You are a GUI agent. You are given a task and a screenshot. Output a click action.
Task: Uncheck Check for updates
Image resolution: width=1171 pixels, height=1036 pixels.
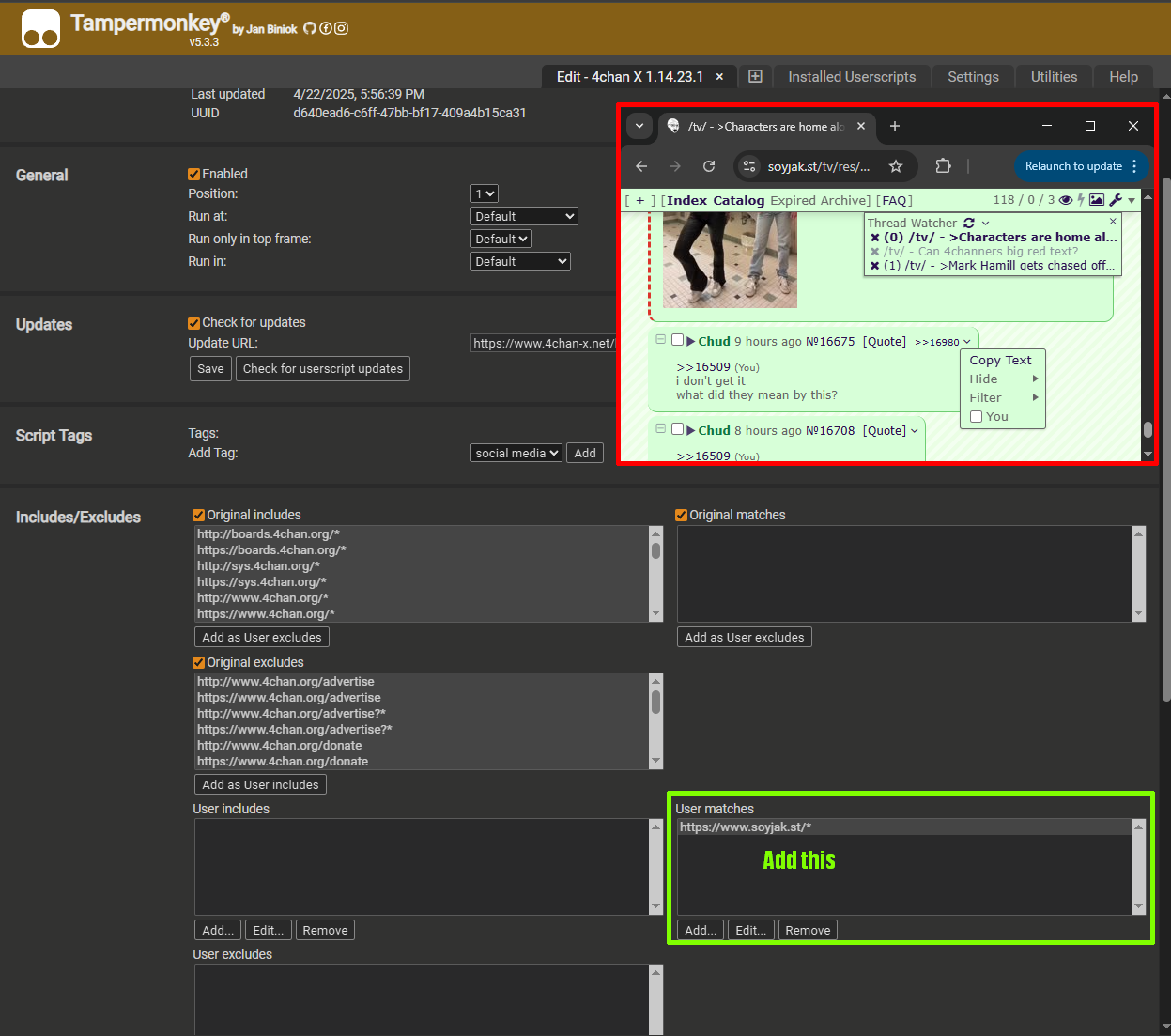coord(194,323)
